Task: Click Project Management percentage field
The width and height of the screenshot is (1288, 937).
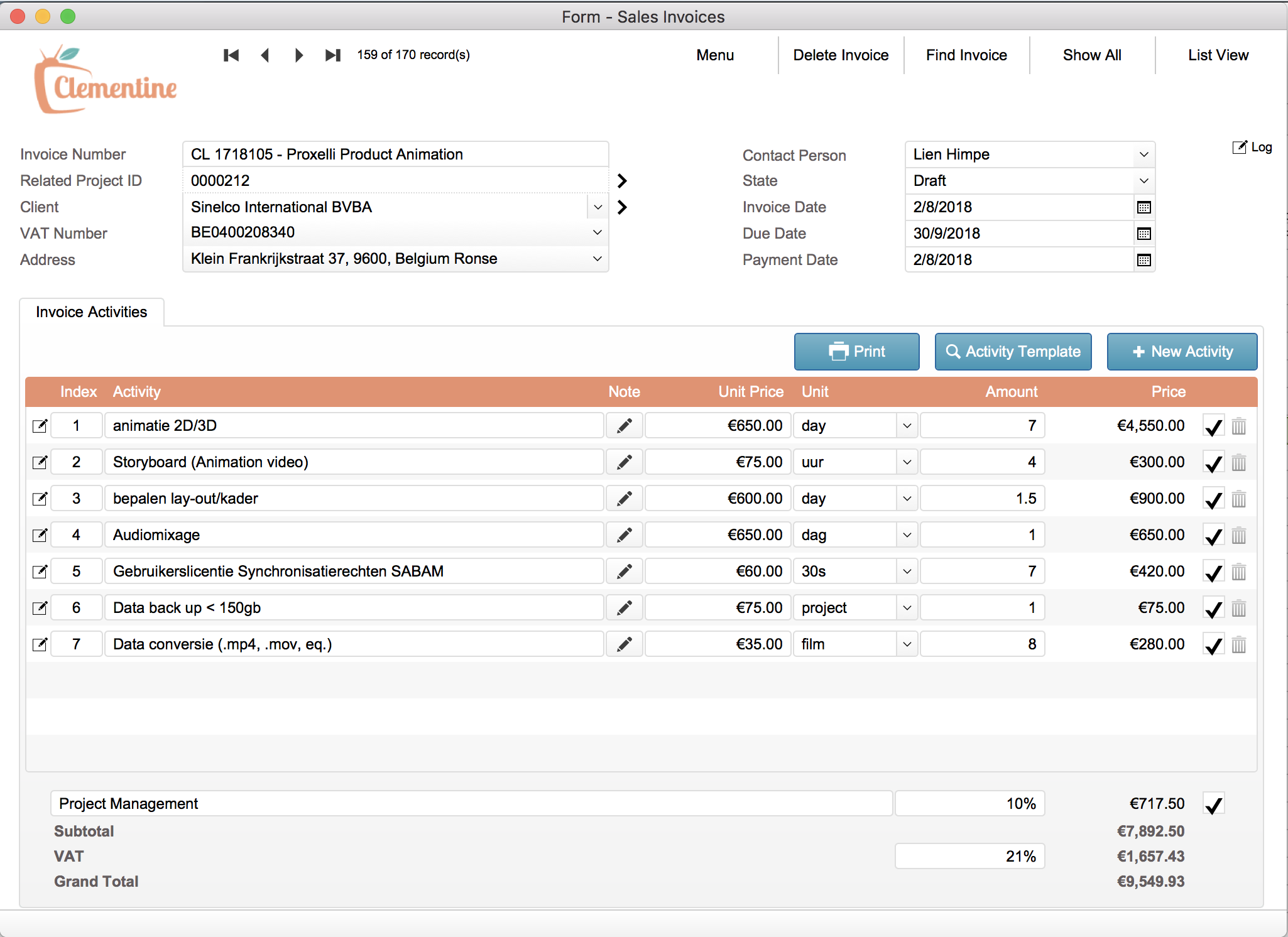Action: tap(970, 804)
